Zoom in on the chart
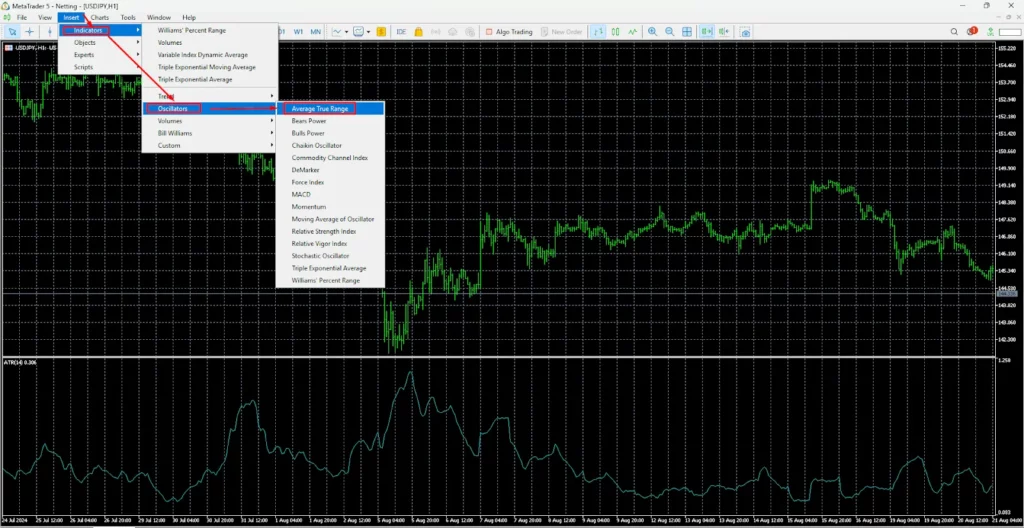This screenshot has height=528, width=1024. (x=652, y=31)
